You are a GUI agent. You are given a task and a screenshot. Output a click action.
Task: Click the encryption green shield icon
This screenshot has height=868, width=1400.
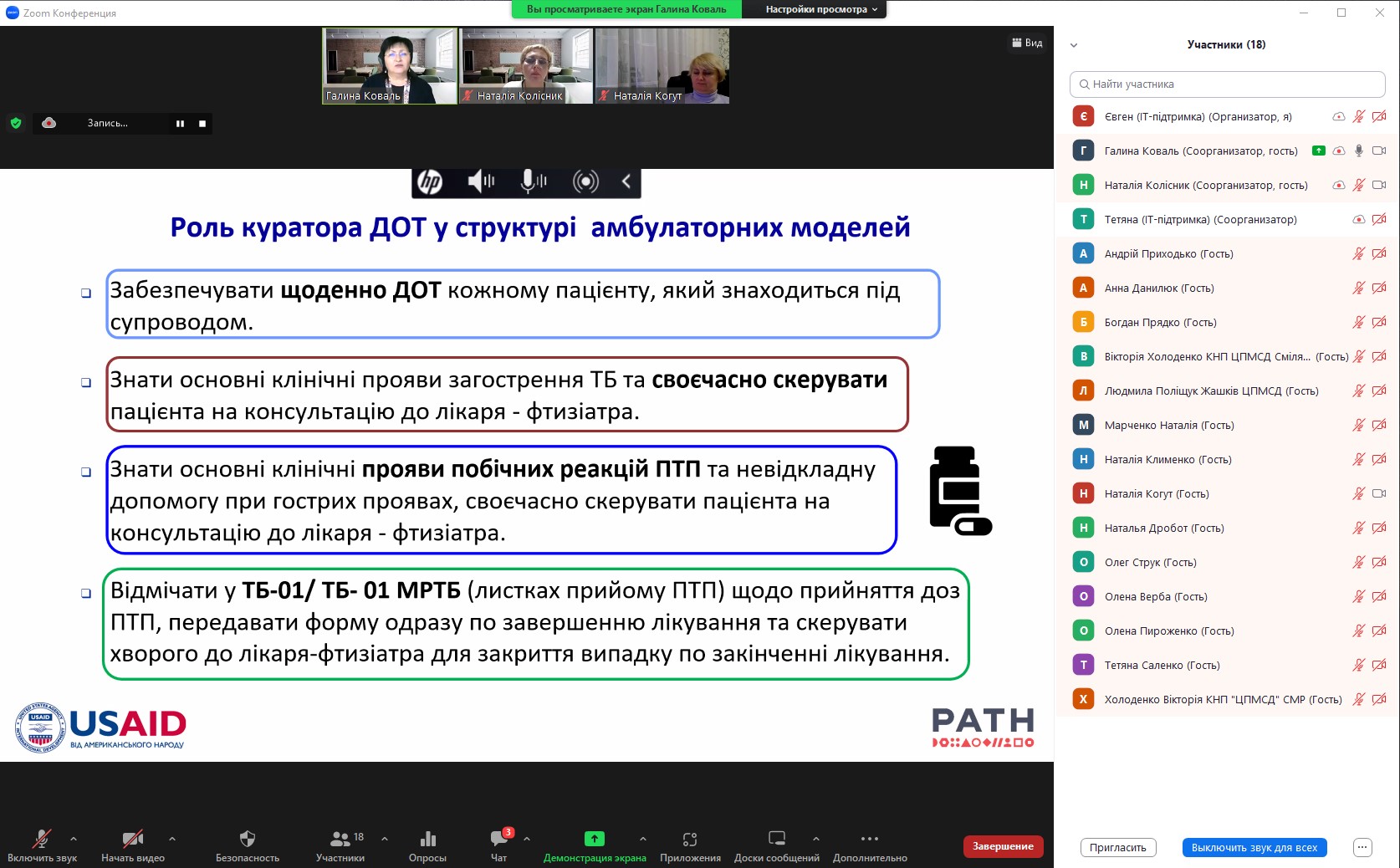tap(16, 123)
